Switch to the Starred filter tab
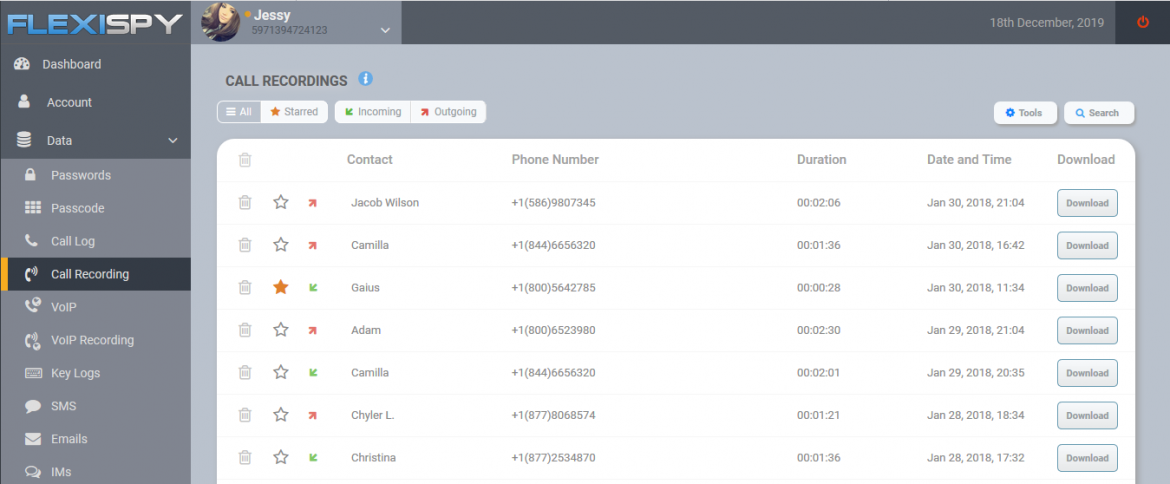The width and height of the screenshot is (1170, 484). tap(294, 112)
